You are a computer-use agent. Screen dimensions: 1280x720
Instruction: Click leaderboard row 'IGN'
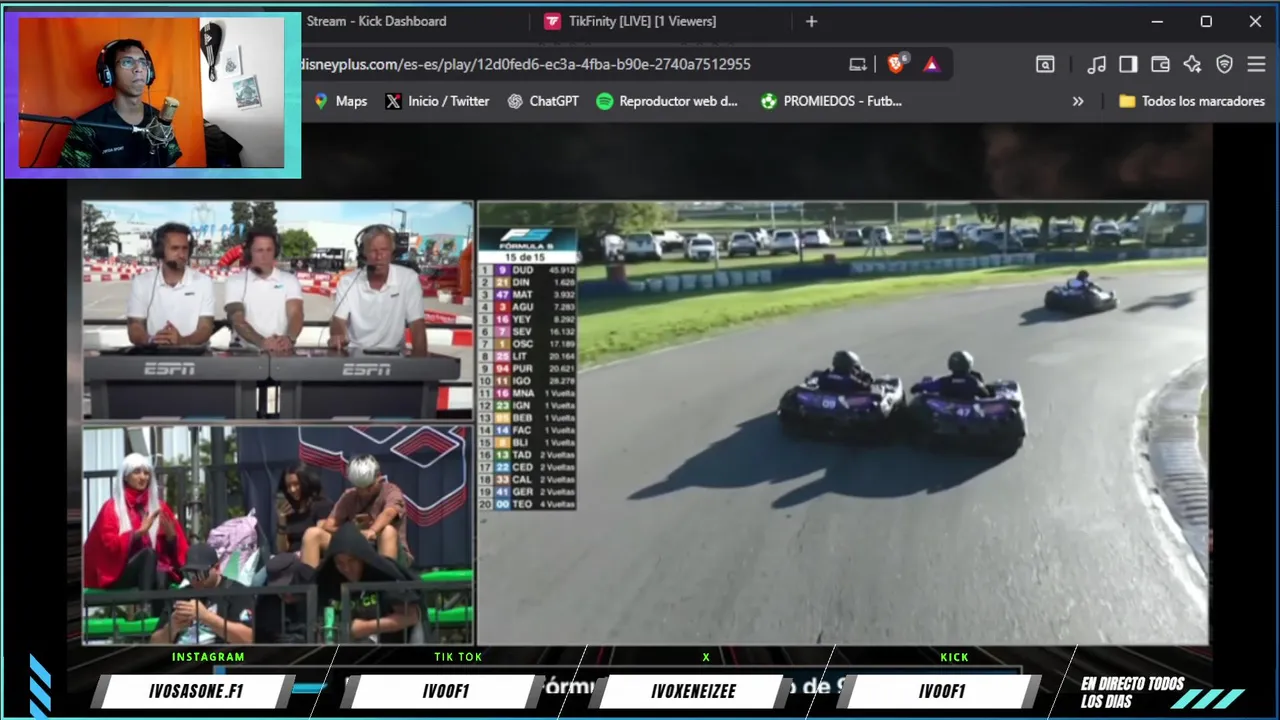(x=527, y=406)
